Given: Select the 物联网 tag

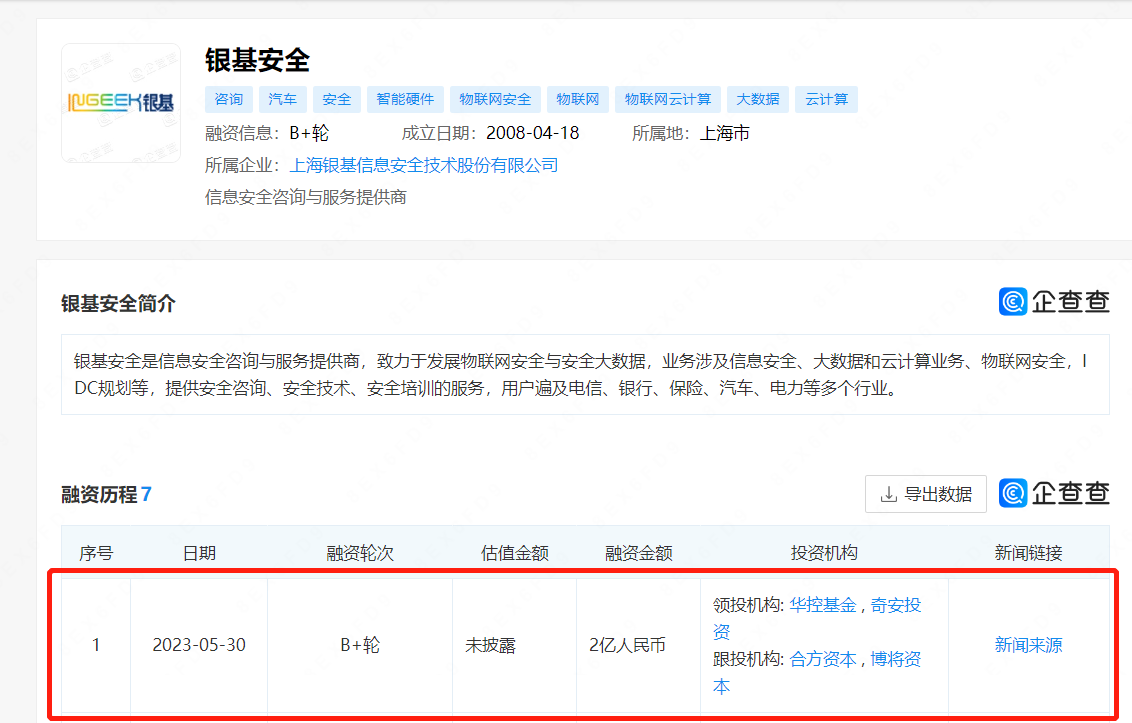Looking at the screenshot, I should tap(578, 100).
